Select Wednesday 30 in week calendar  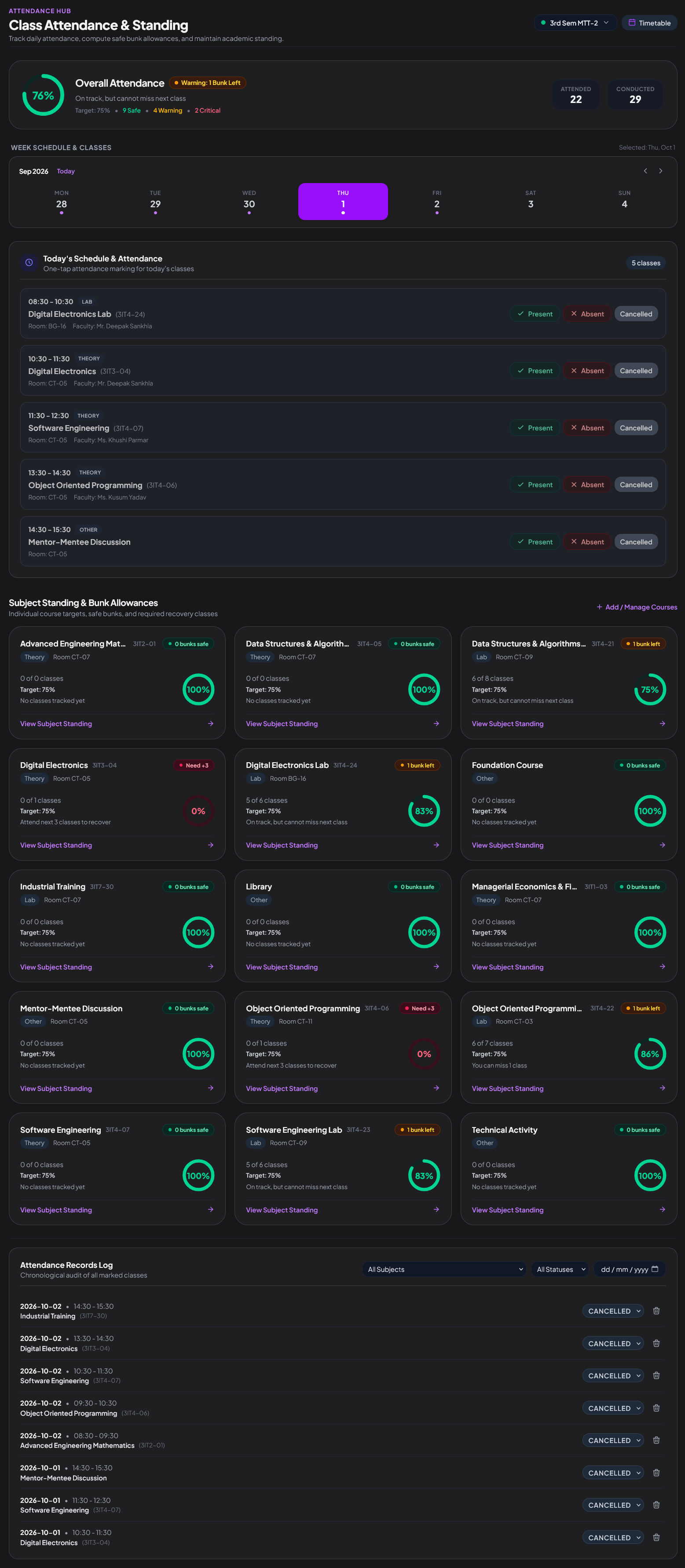(x=249, y=202)
